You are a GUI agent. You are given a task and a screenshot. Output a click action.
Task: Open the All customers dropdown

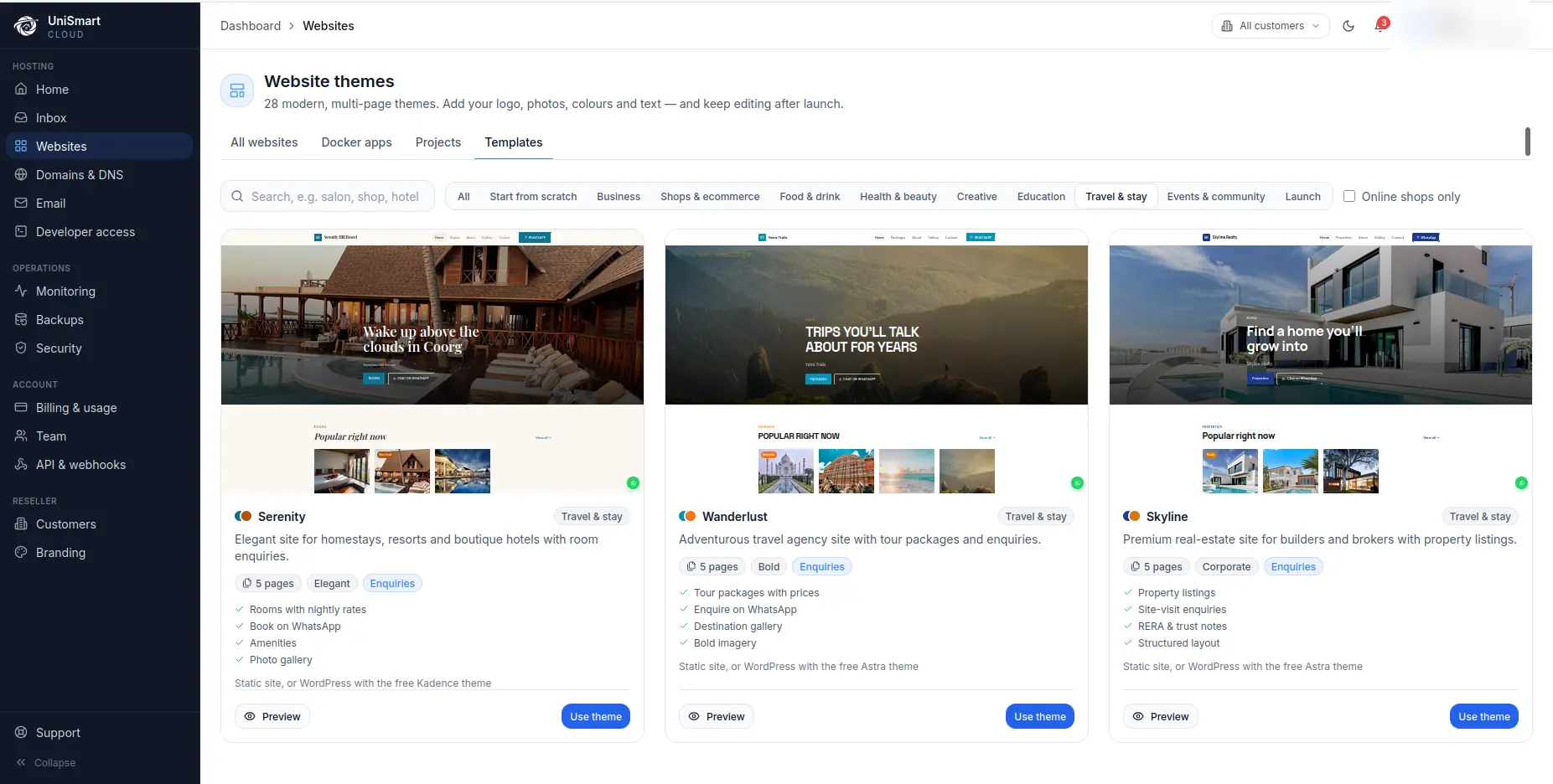(1271, 26)
